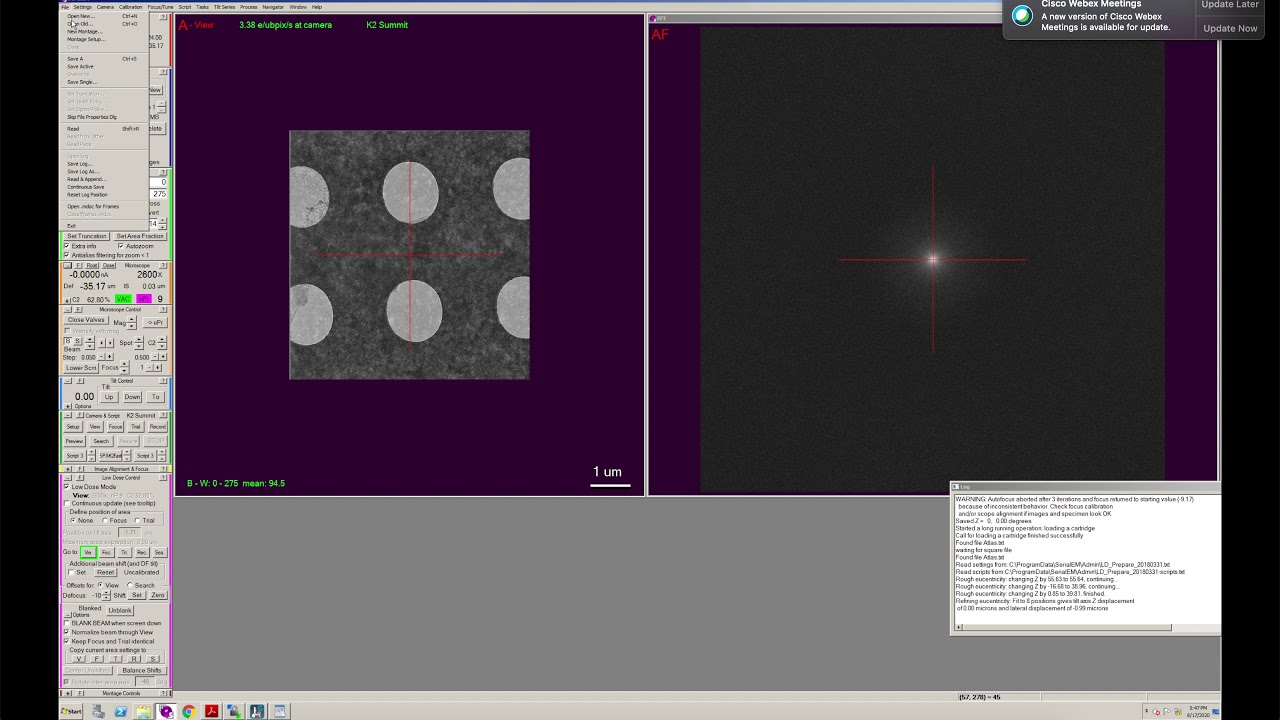Click the Defocus offset spinner
The height and width of the screenshot is (720, 1280).
tap(107, 595)
